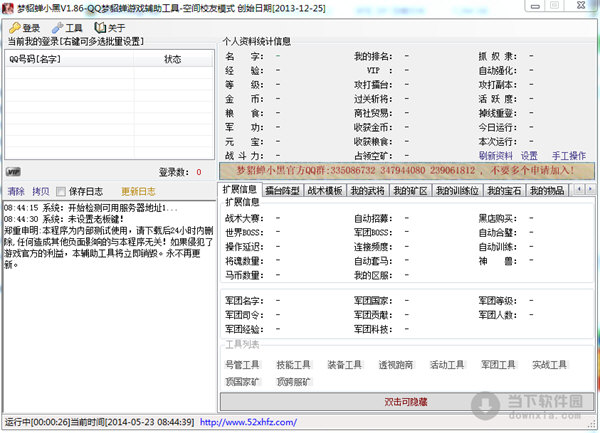Click the 状态 column header
Image resolution: width=600 pixels, height=433 pixels.
point(173,59)
